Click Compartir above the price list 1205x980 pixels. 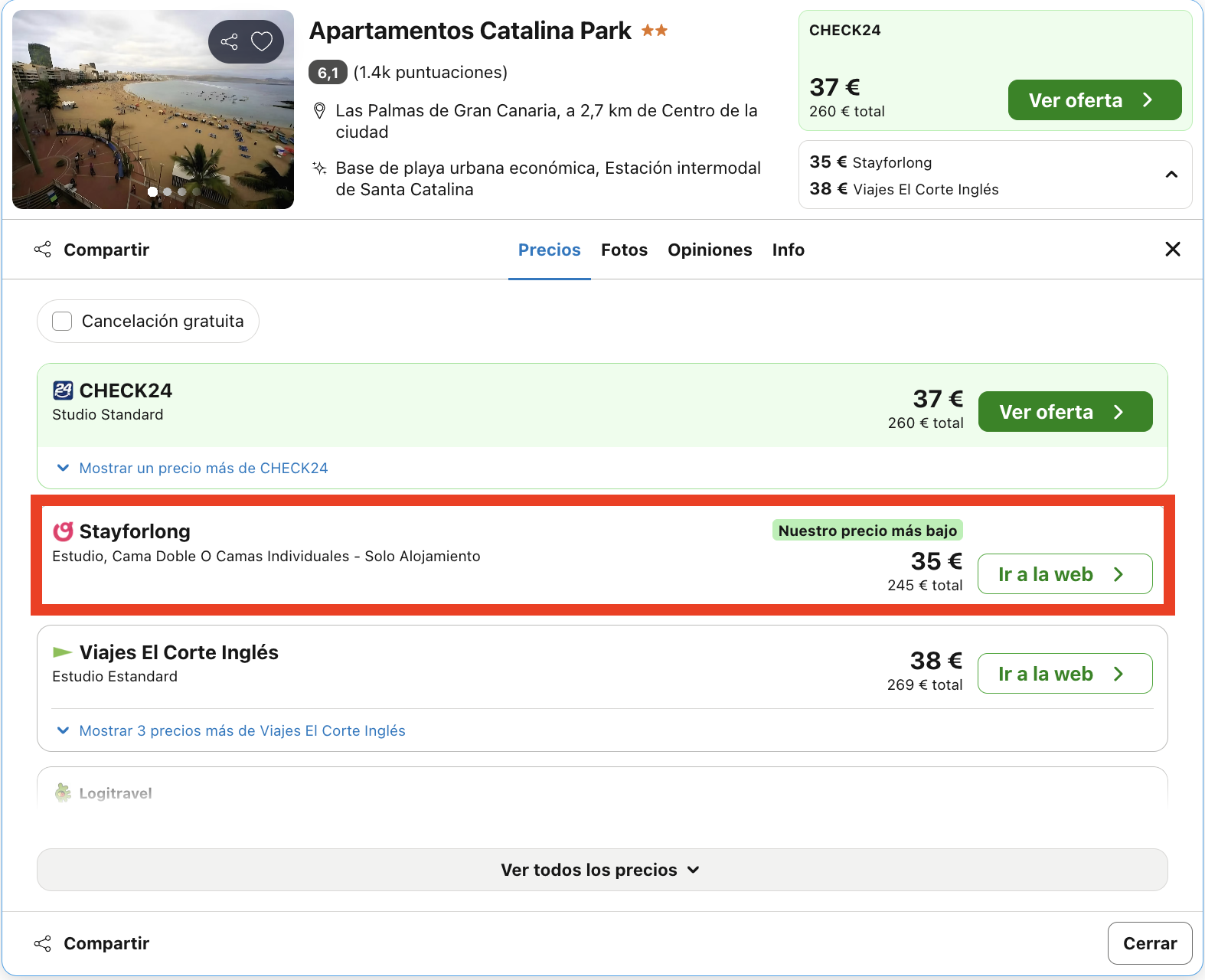click(x=92, y=250)
